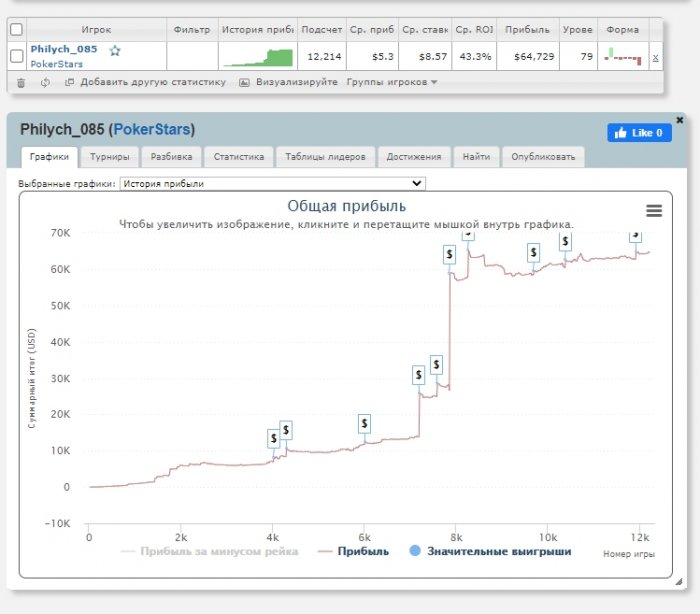Click the $ win flag near game 6k
The width and height of the screenshot is (700, 614).
364,423
